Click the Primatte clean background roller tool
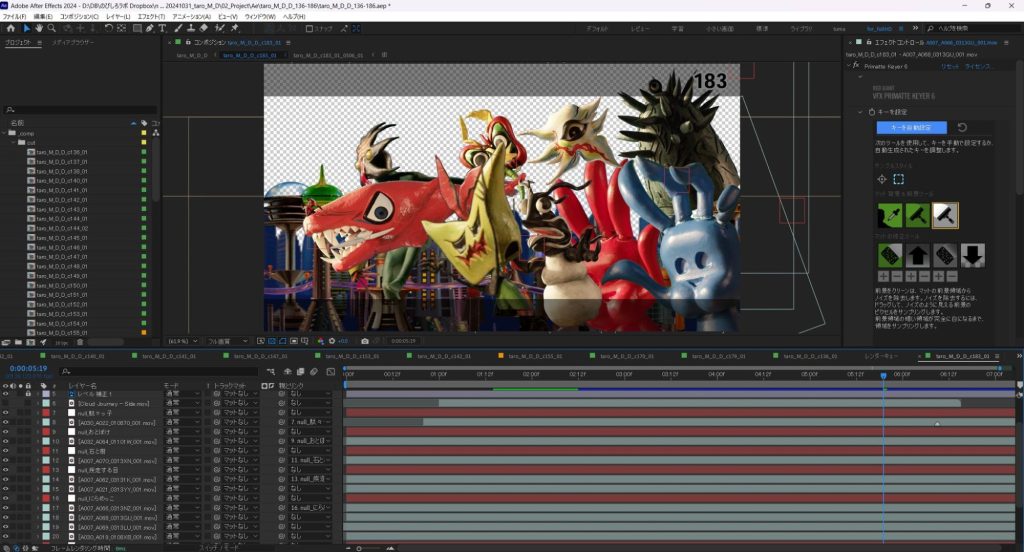 [x=918, y=216]
